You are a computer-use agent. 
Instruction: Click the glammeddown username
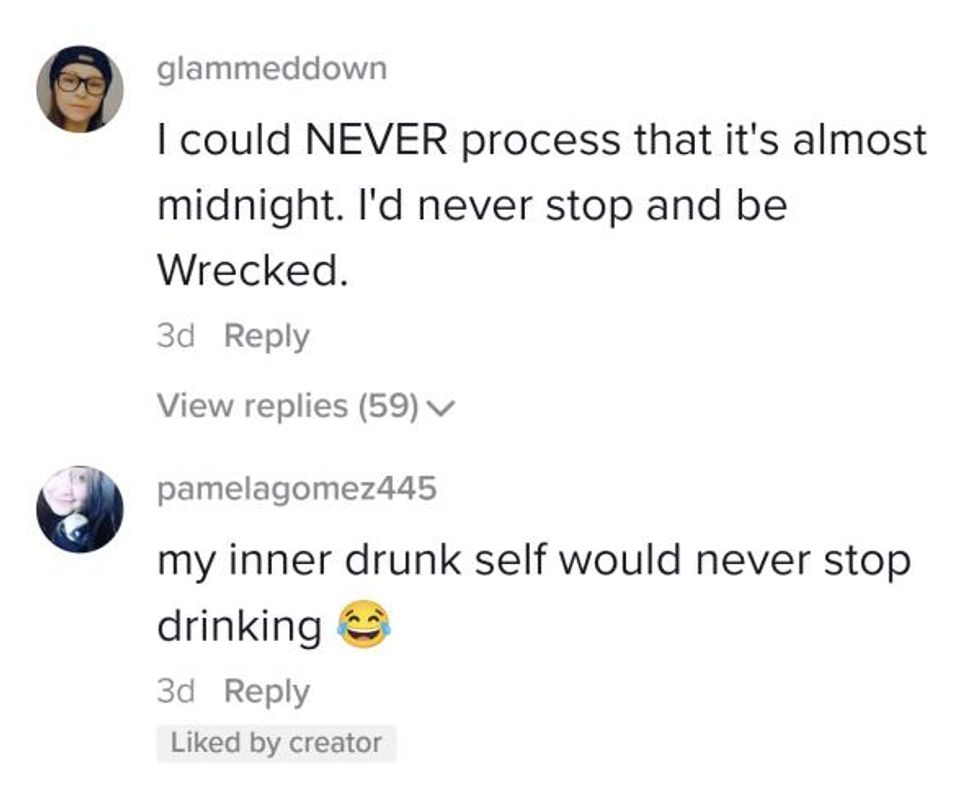271,69
